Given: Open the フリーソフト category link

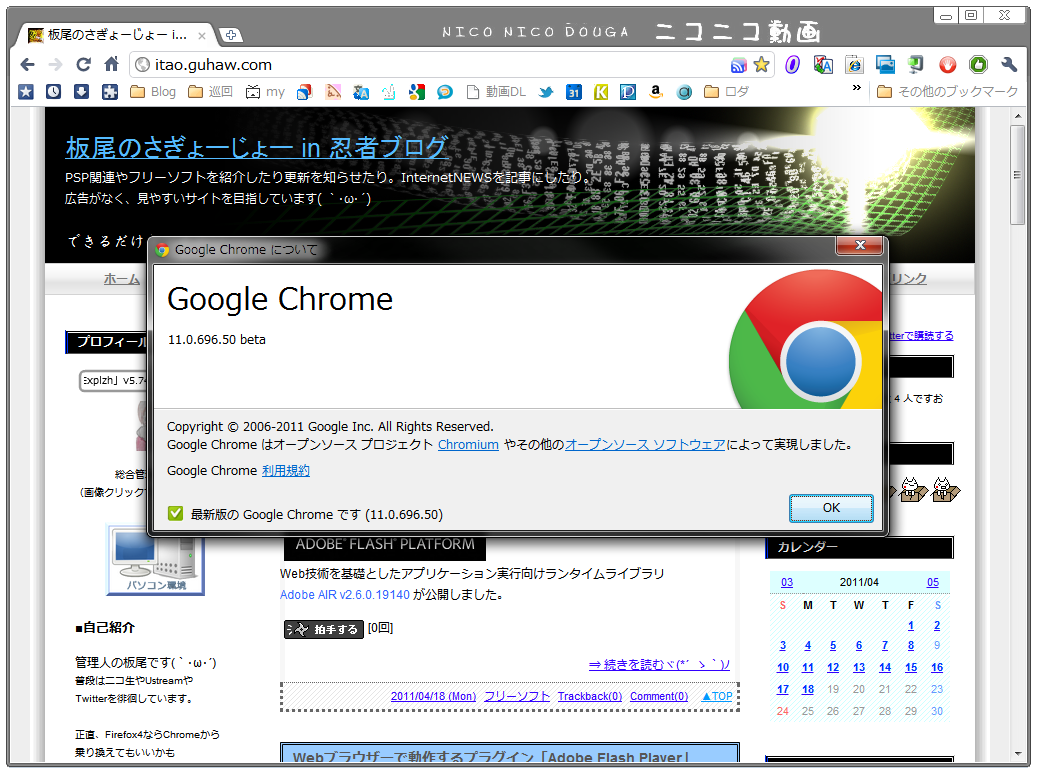Looking at the screenshot, I should 517,696.
